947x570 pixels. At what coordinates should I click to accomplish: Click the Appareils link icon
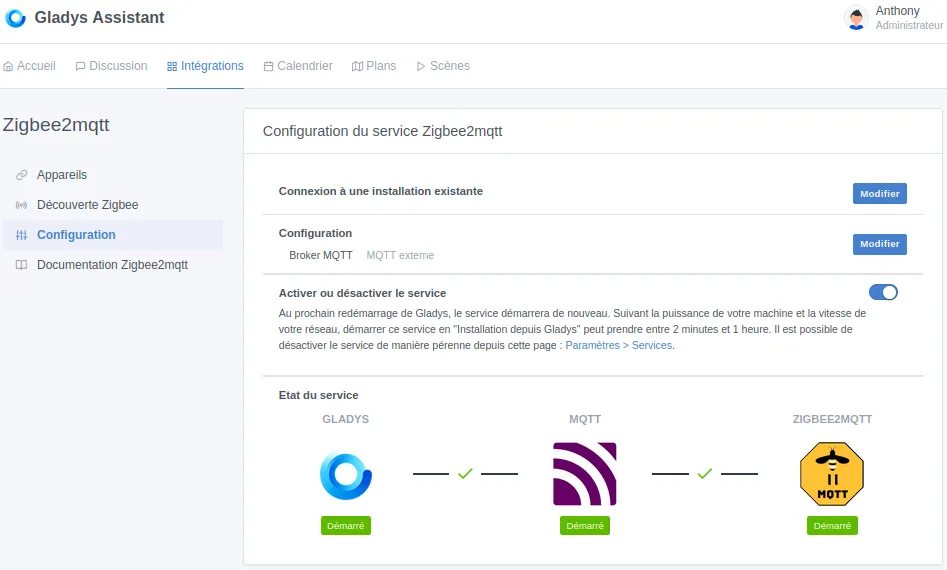coord(22,175)
